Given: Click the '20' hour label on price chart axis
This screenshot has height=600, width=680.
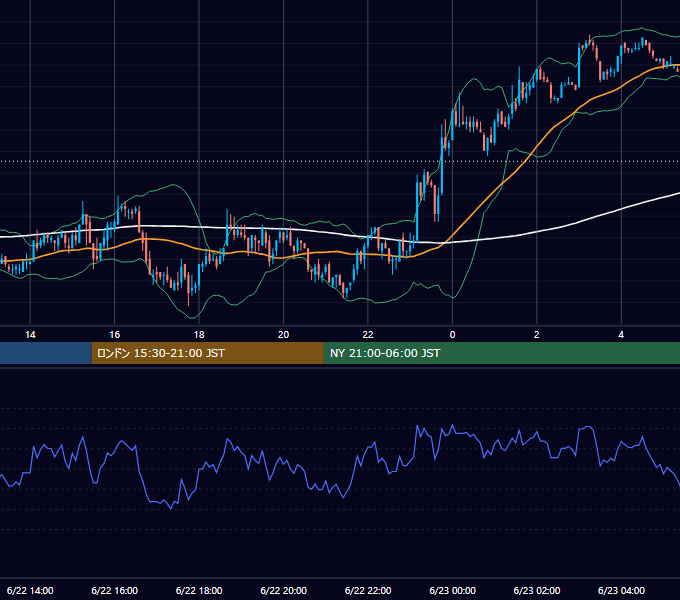Looking at the screenshot, I should tap(283, 335).
